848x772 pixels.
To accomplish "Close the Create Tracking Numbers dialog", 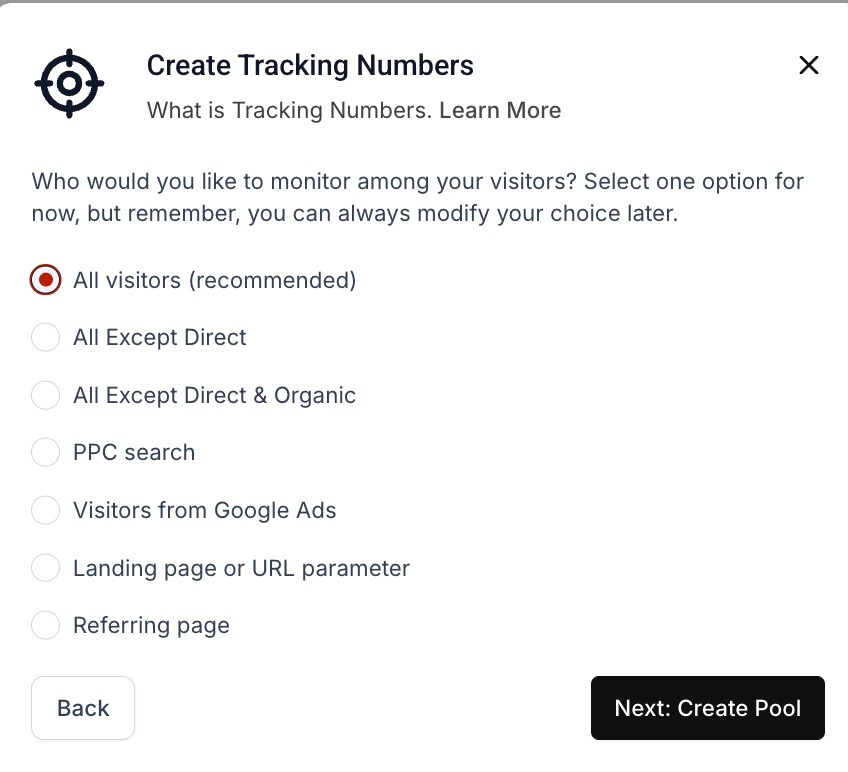I will (x=809, y=66).
